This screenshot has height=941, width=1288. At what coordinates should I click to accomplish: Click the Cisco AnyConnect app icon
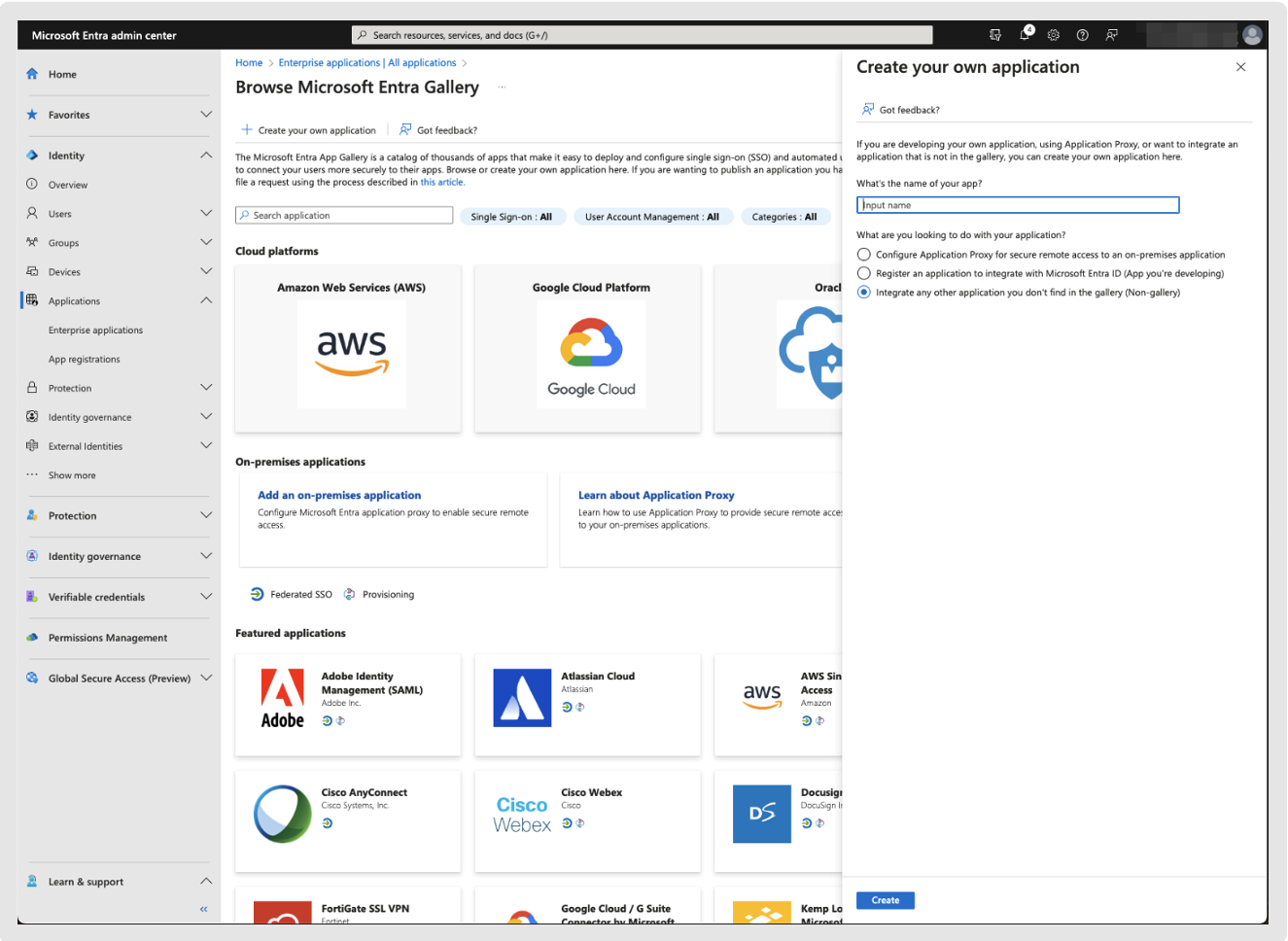tap(283, 814)
